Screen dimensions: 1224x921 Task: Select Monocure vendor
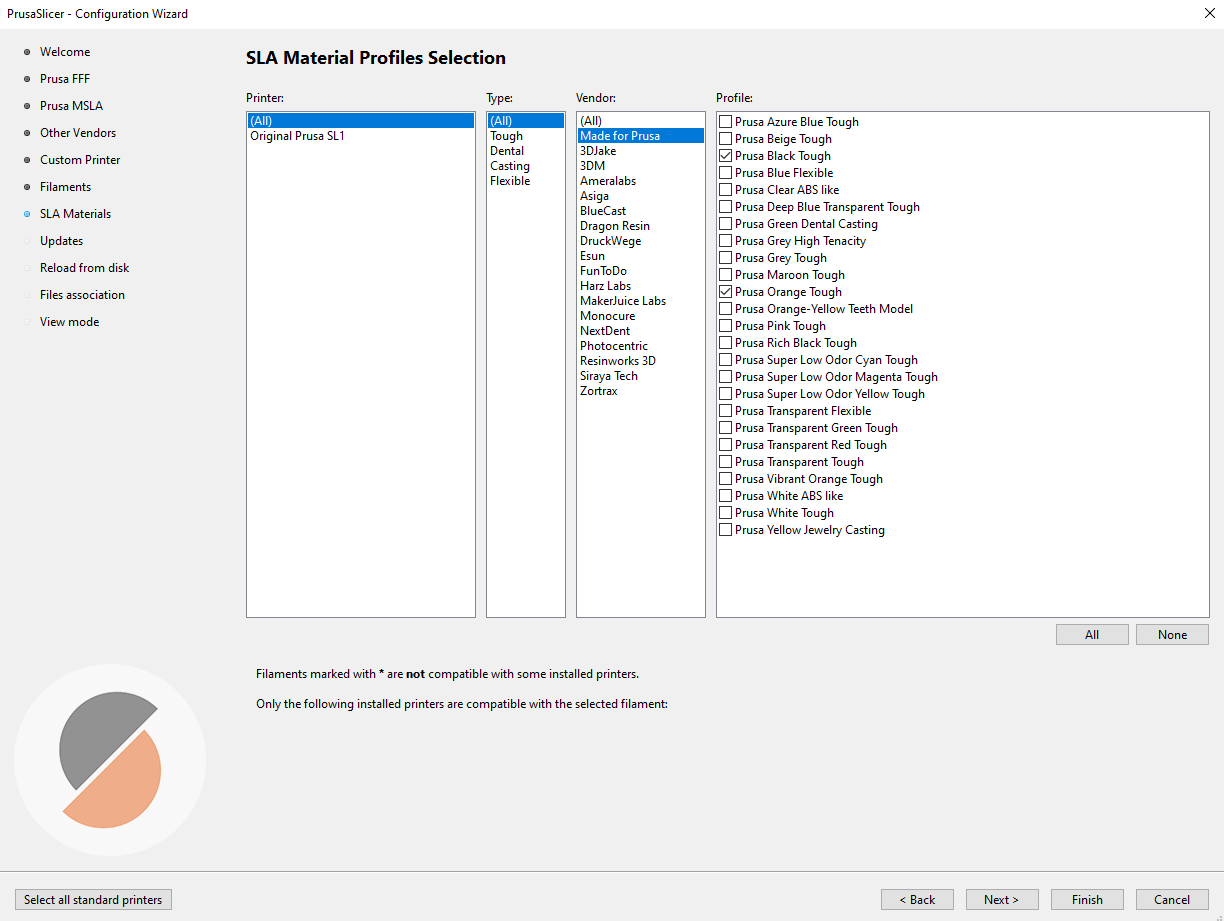coord(641,316)
